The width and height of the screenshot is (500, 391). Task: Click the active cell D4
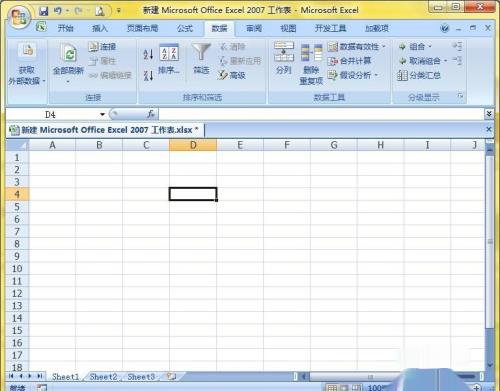[193, 194]
